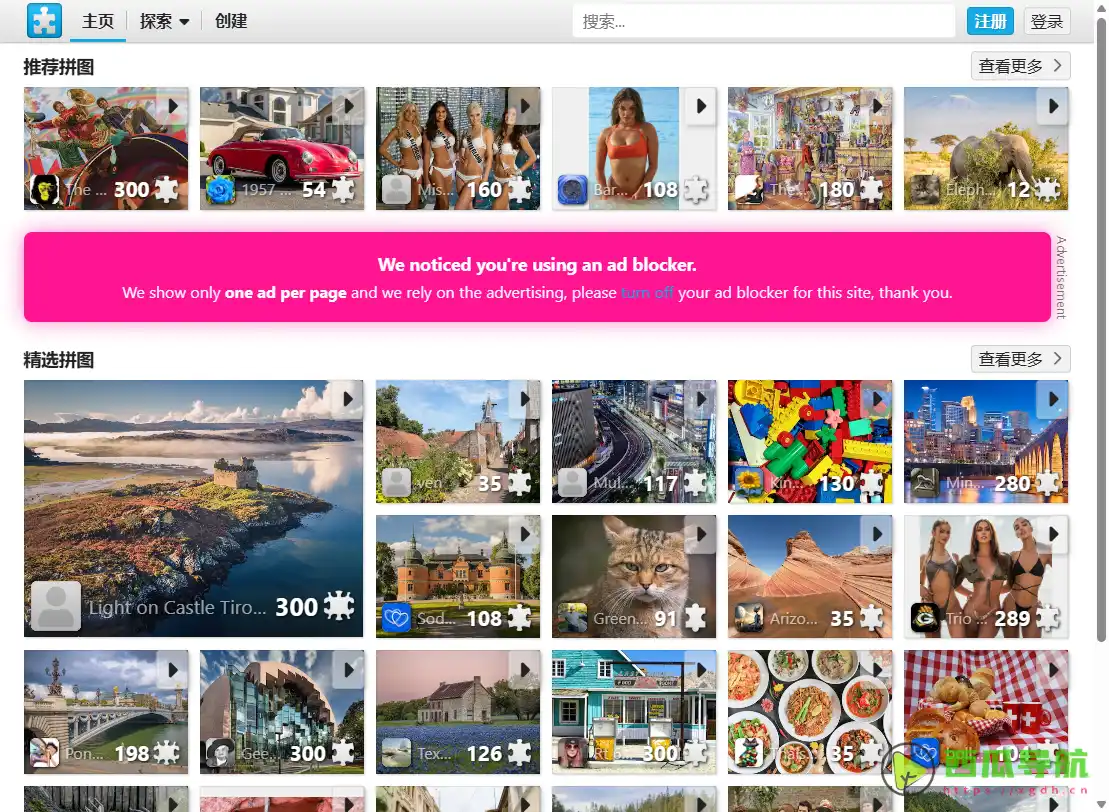The width and height of the screenshot is (1109, 812).
Task: Expand 查看更多 for 精选拼图 section
Action: pyautogui.click(x=1021, y=359)
